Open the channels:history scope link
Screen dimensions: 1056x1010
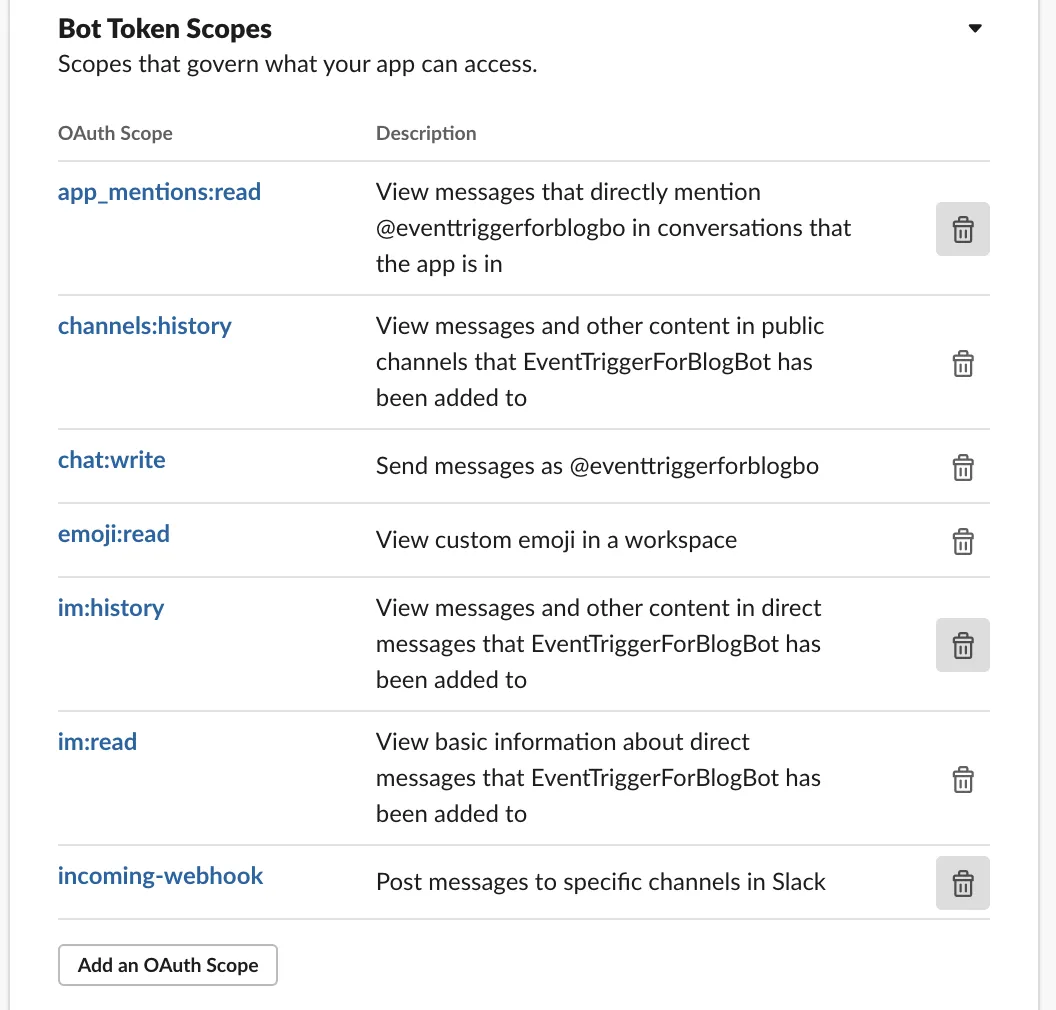145,326
